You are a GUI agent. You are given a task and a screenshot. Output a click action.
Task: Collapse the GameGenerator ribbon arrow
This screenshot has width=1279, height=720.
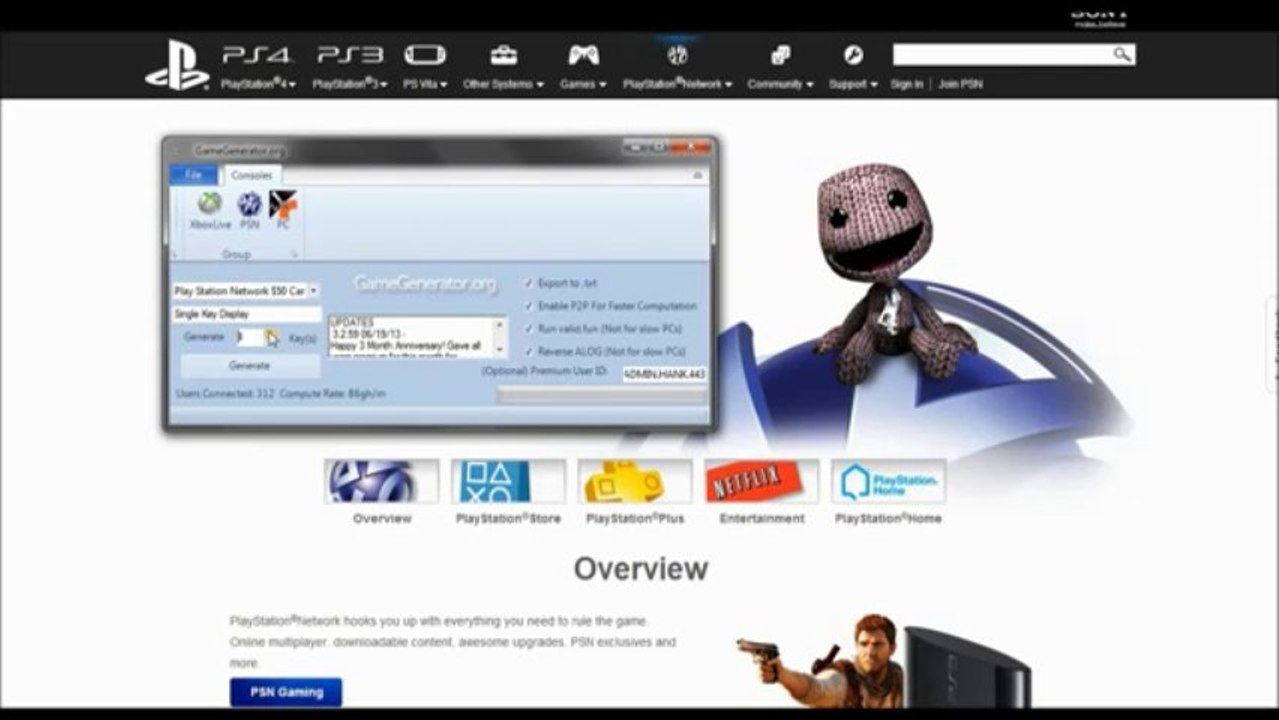tap(698, 175)
